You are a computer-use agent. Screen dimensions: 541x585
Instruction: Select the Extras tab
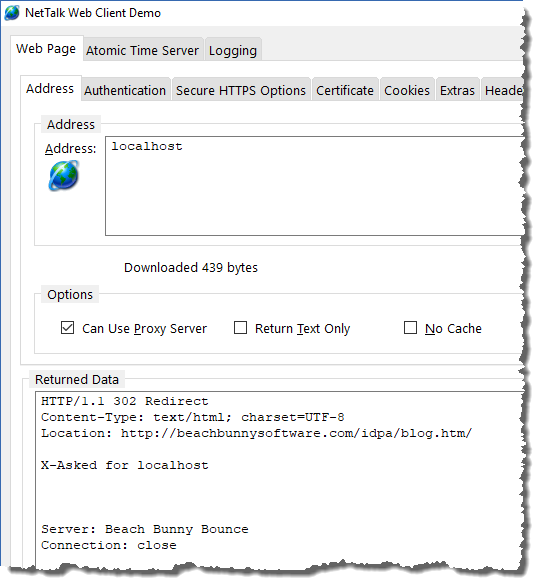coord(457,90)
